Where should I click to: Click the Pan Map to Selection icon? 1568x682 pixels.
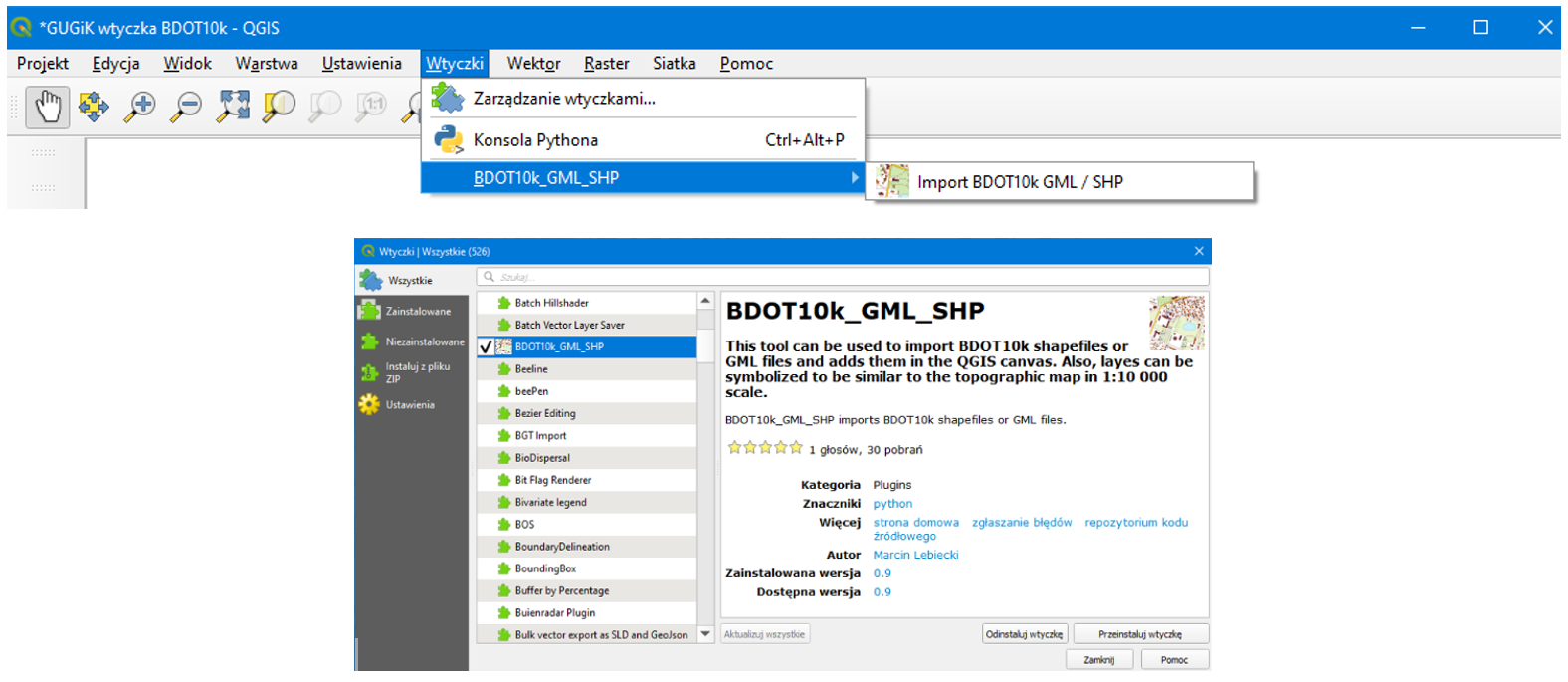click(94, 107)
